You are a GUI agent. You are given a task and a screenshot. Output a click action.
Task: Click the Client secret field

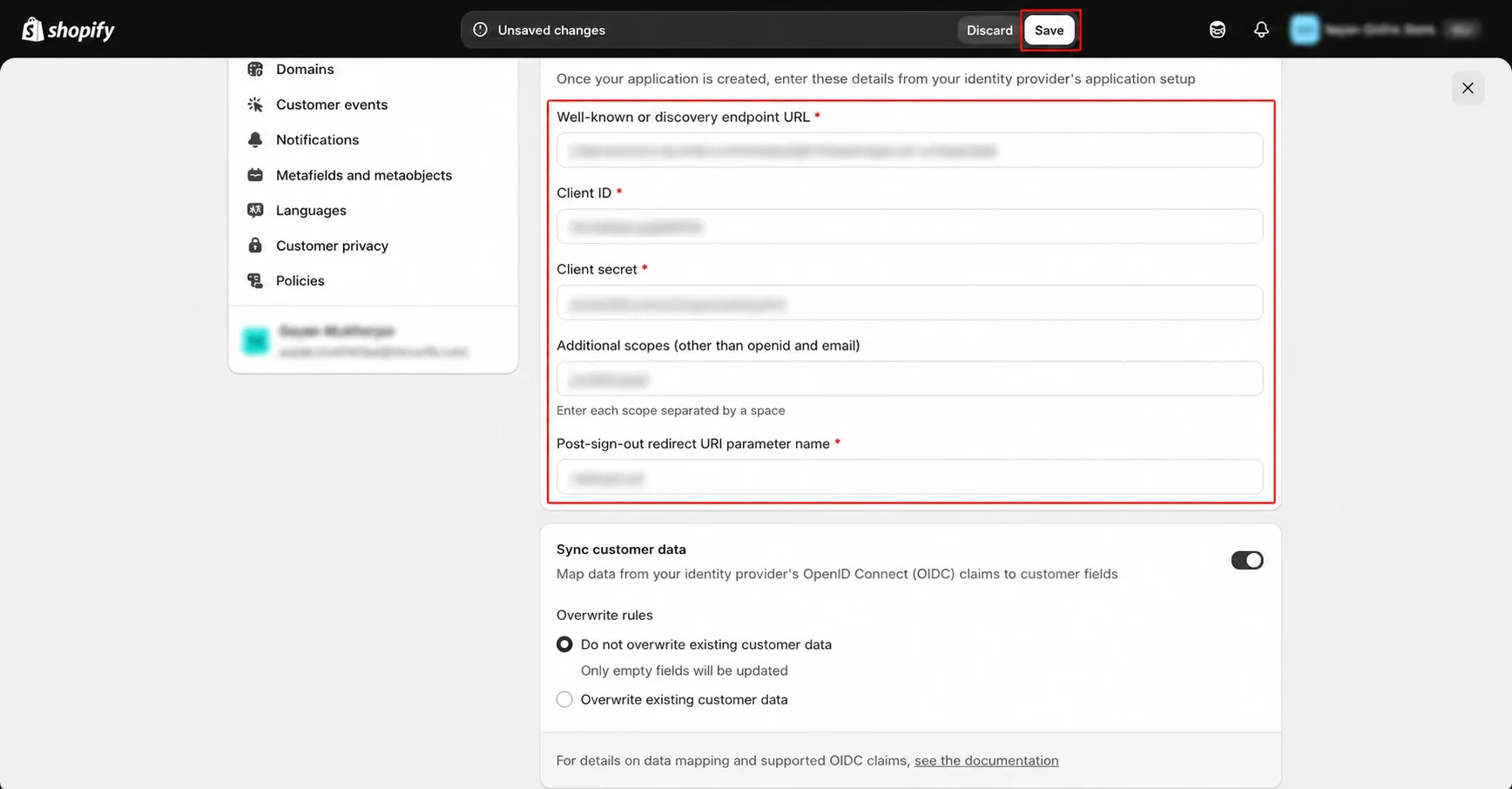(909, 303)
